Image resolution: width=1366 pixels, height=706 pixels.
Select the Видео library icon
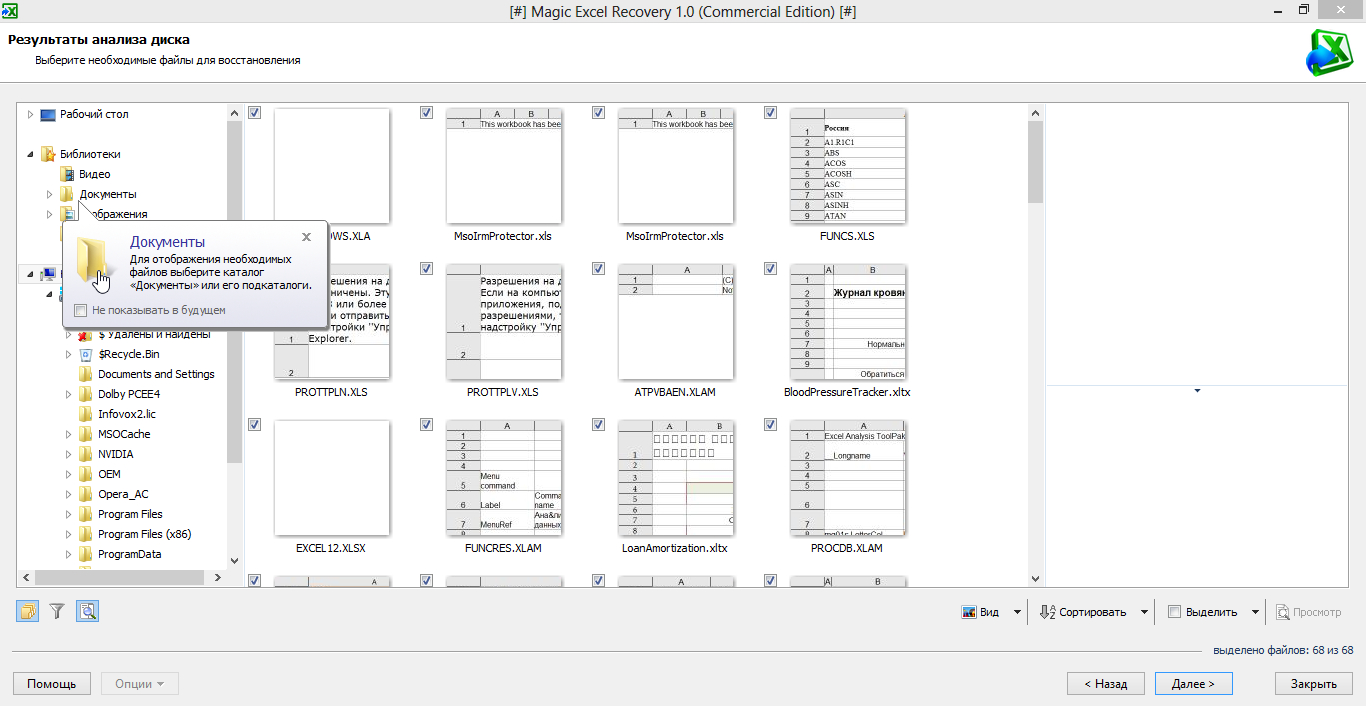[67, 174]
